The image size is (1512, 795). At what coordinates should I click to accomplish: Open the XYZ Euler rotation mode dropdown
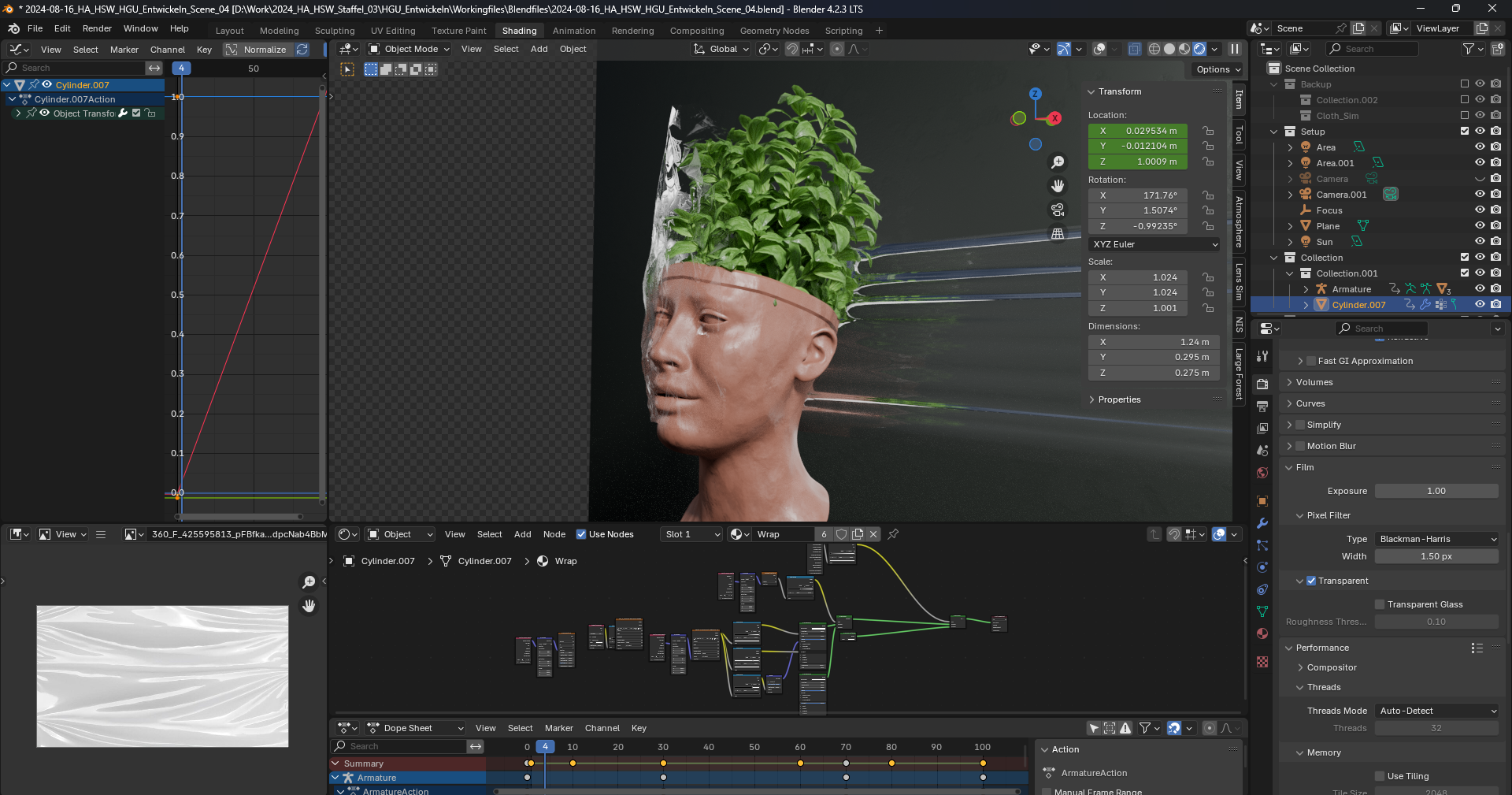point(1154,244)
